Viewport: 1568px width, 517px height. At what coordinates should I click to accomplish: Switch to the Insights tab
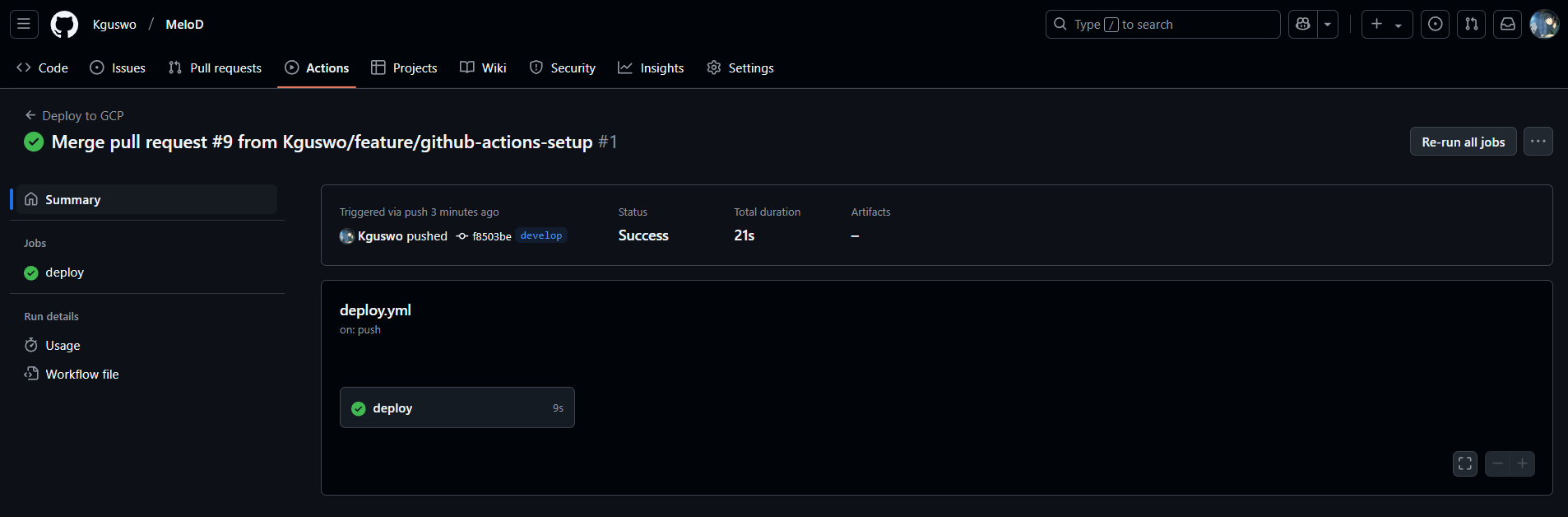(x=651, y=68)
